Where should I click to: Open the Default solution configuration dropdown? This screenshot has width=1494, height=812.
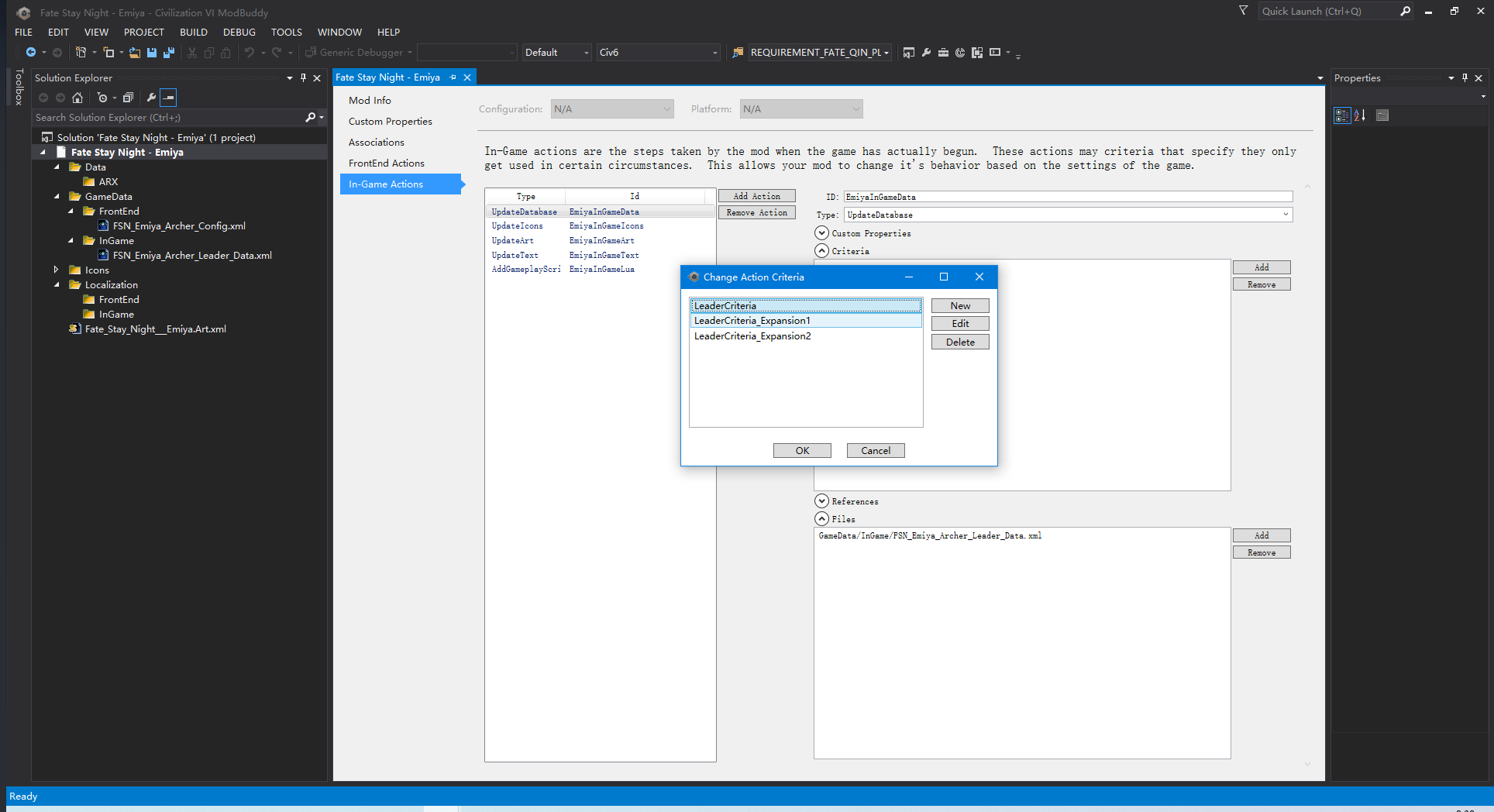tap(556, 53)
